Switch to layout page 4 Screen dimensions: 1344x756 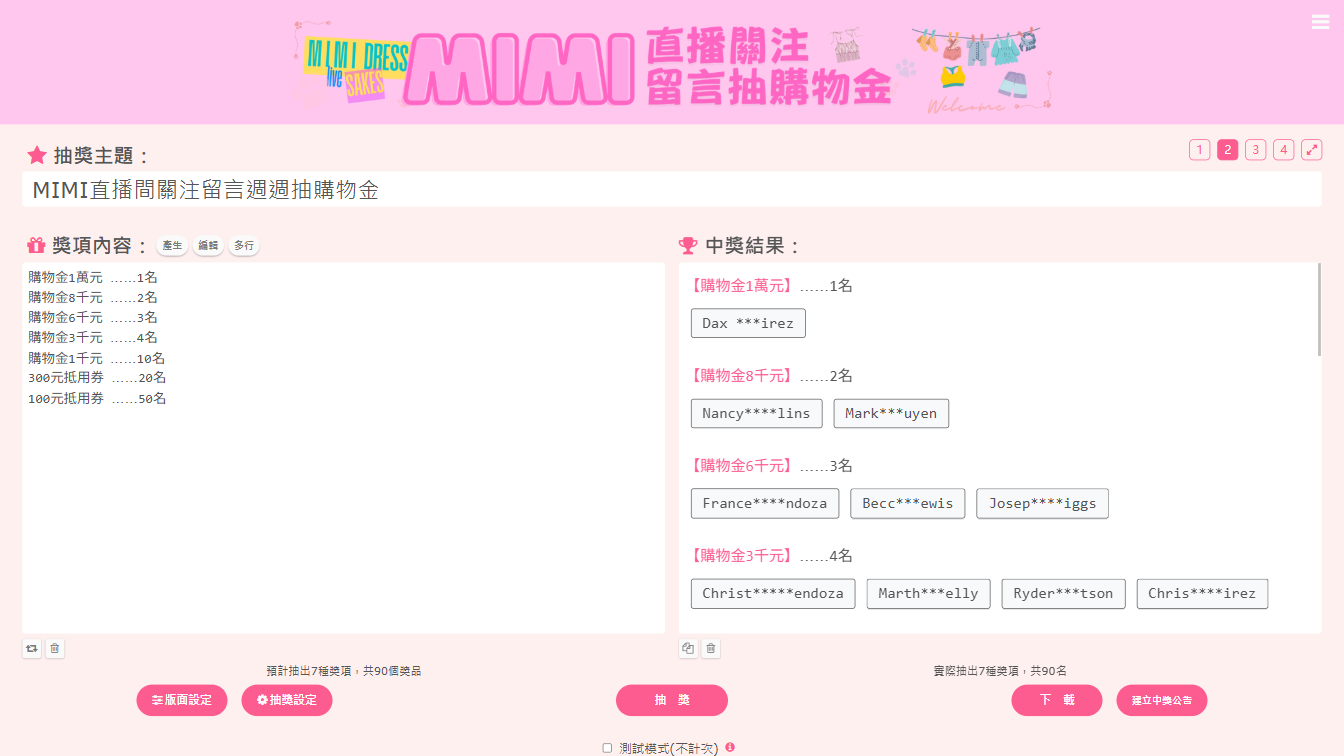(x=1283, y=150)
